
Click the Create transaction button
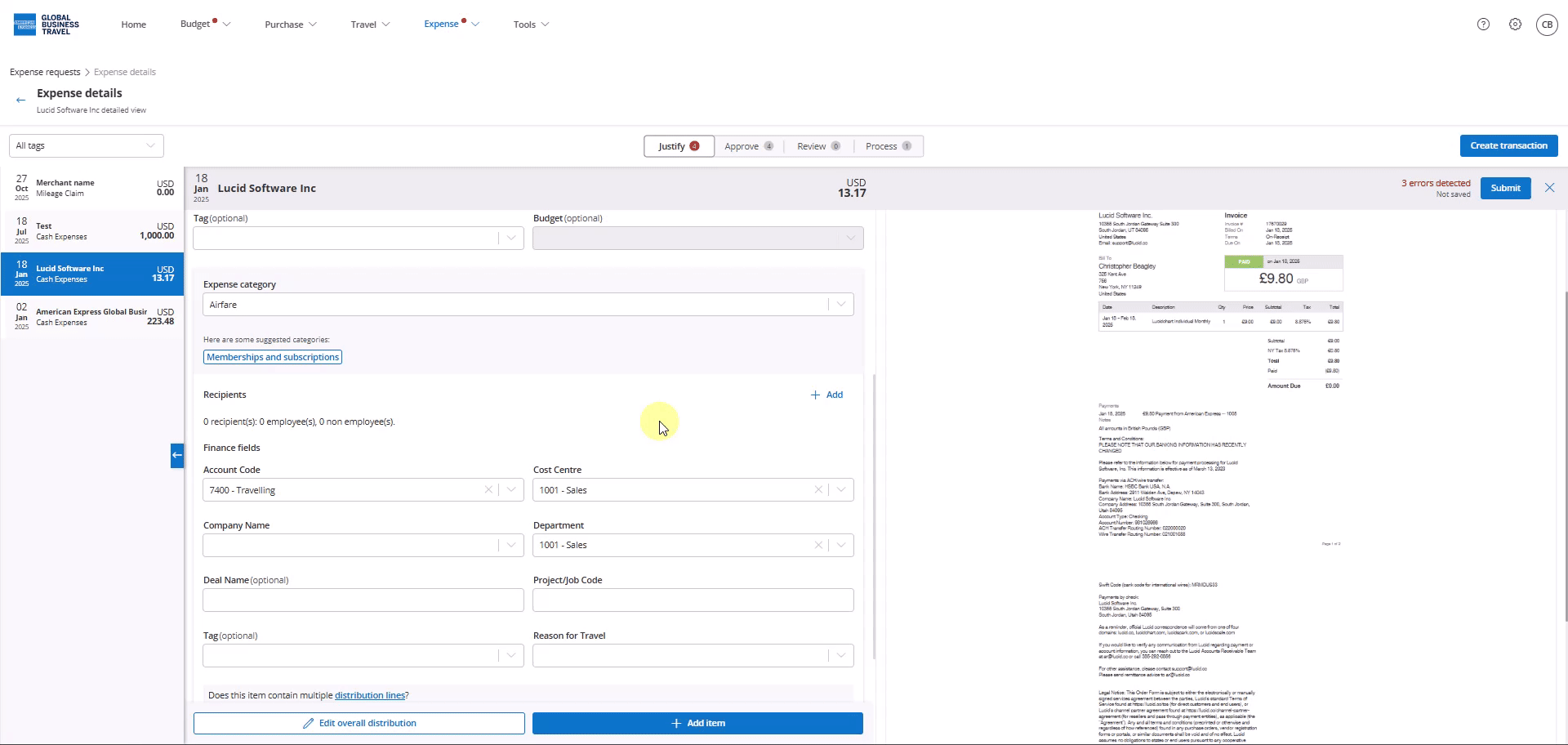click(1508, 145)
